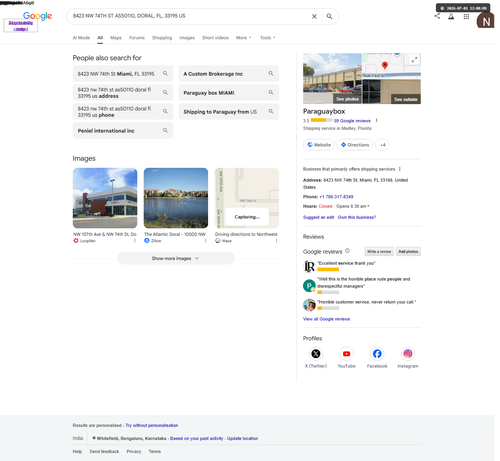Viewport: 500px width, 461px height.
Task: Open the Tools dropdown
Action: (268, 38)
